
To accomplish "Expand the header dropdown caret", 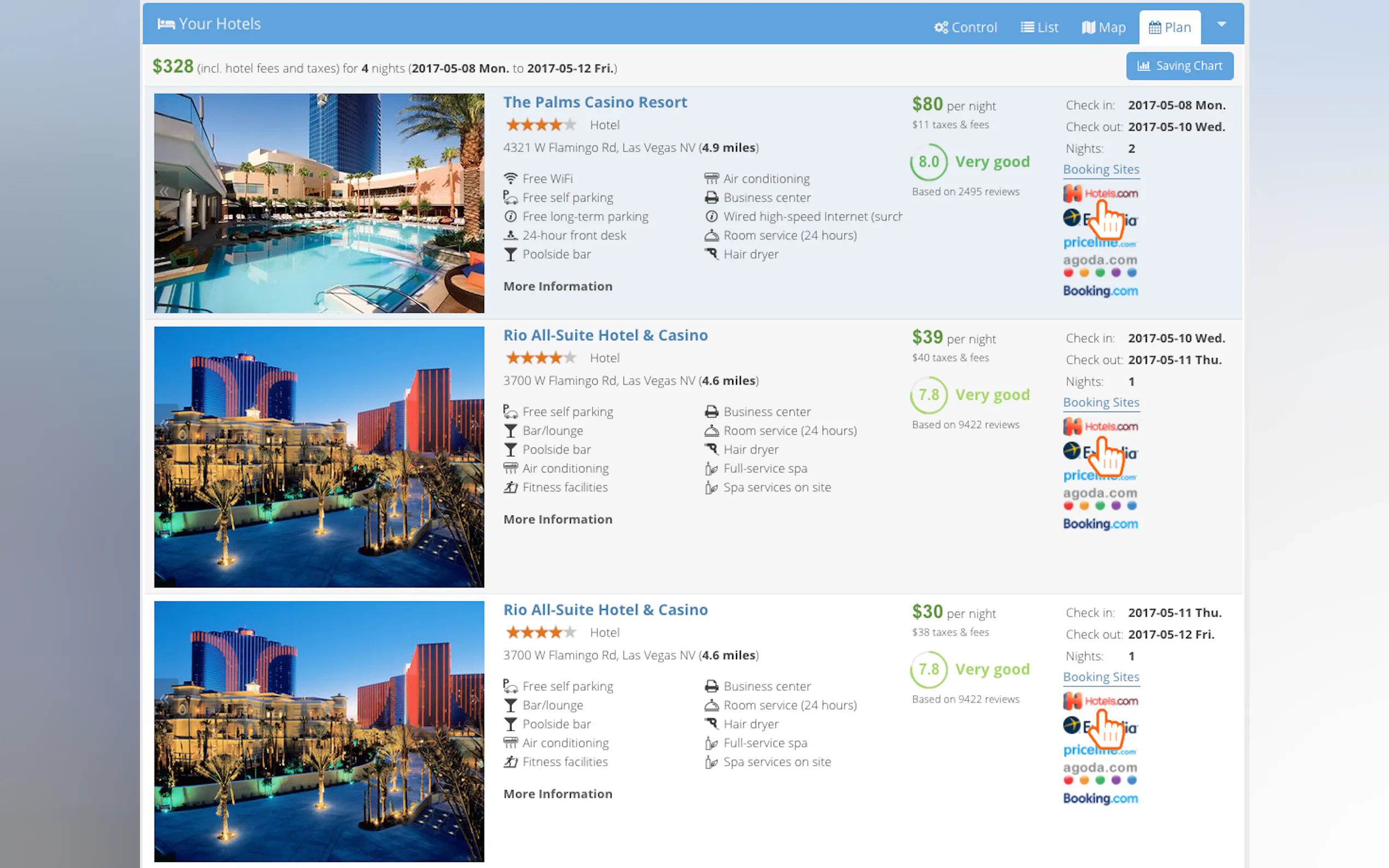I will (x=1221, y=24).
